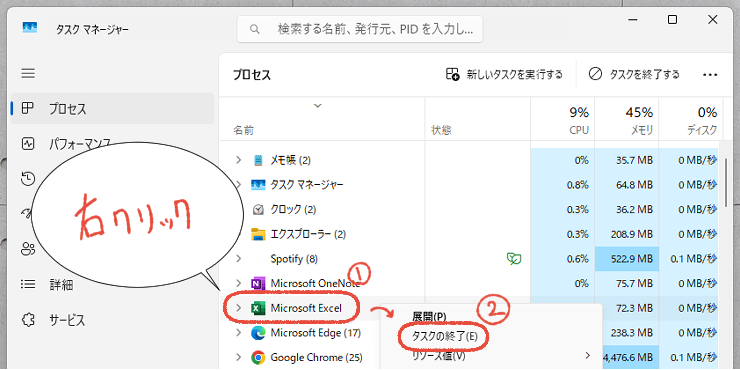The height and width of the screenshot is (370, 740).
Task: Expand the メモ帳 (2) process group
Action: pos(239,160)
